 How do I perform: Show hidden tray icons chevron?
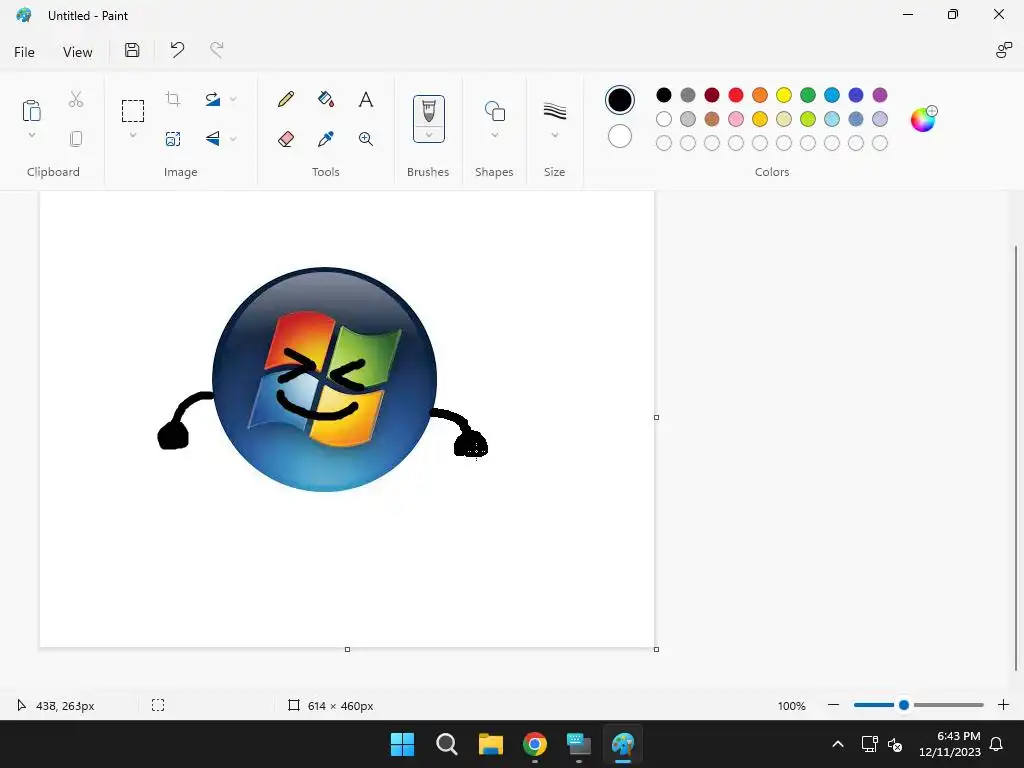tap(838, 744)
